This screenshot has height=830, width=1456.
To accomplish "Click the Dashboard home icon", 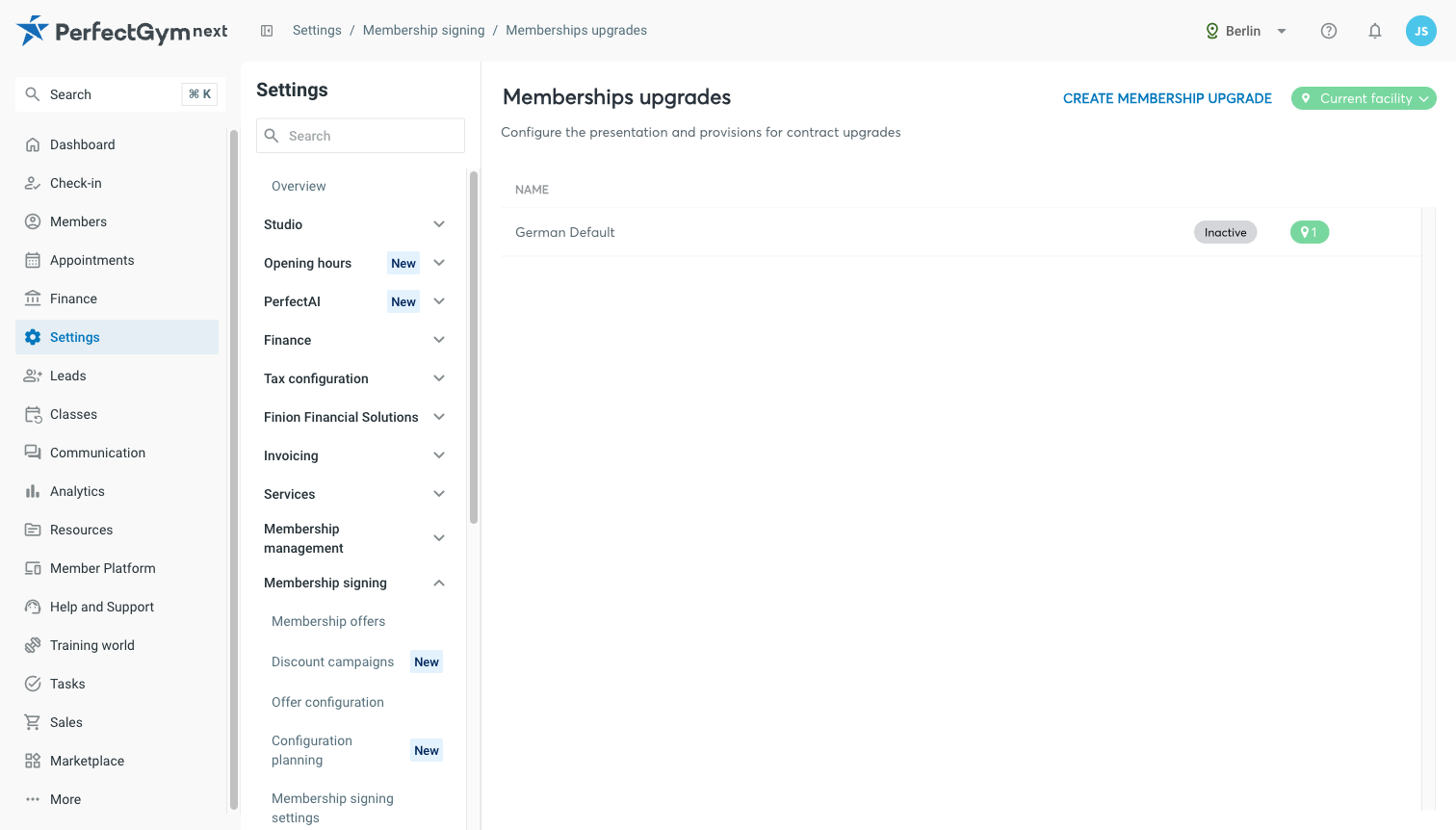I will tap(33, 144).
